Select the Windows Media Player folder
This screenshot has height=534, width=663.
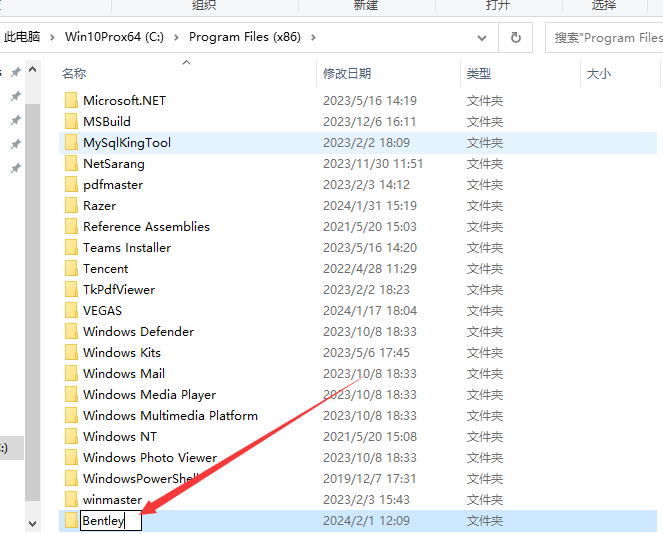pos(149,395)
